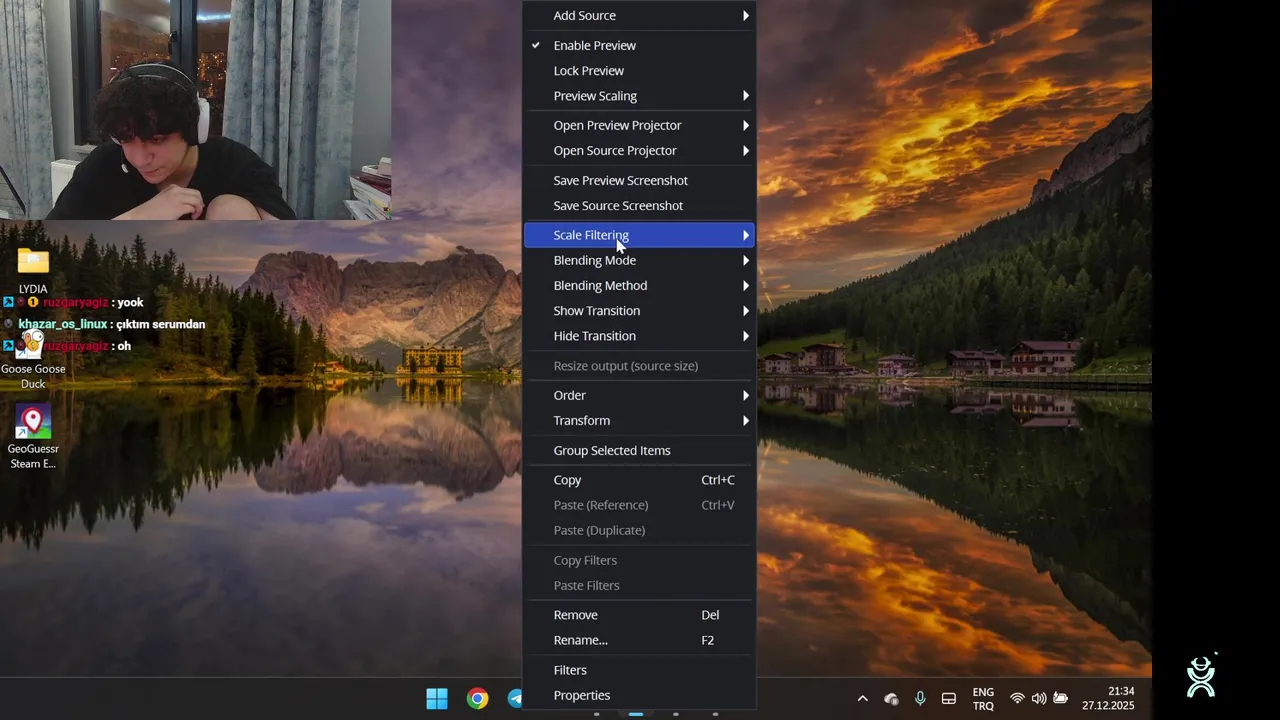Screen dimensions: 1280x720
Task: Show hidden system tray icons
Action: 862,699
